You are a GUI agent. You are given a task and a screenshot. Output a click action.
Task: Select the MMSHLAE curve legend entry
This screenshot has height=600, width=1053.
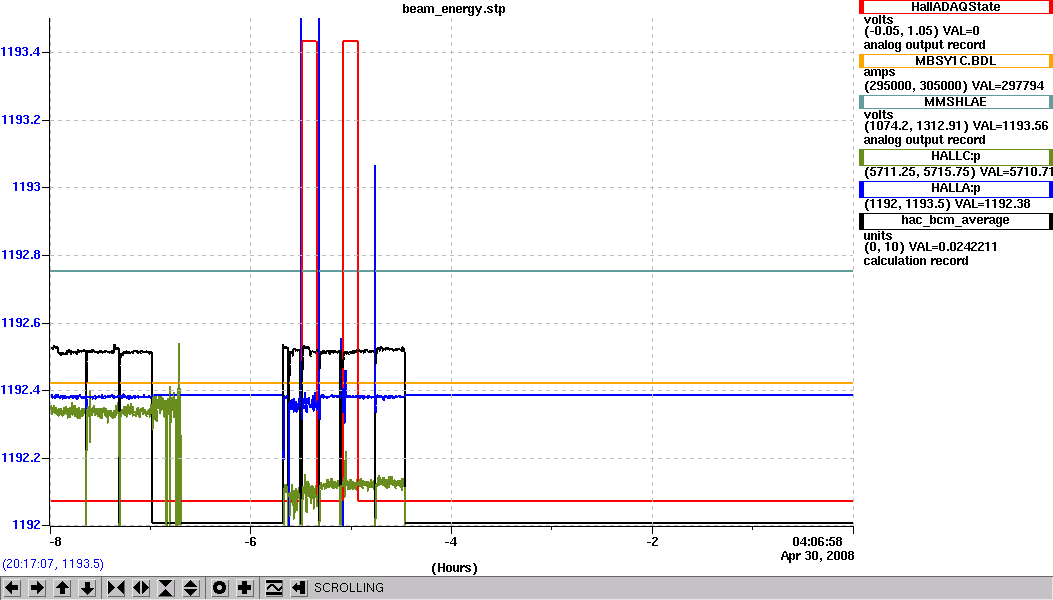pyautogui.click(x=956, y=101)
